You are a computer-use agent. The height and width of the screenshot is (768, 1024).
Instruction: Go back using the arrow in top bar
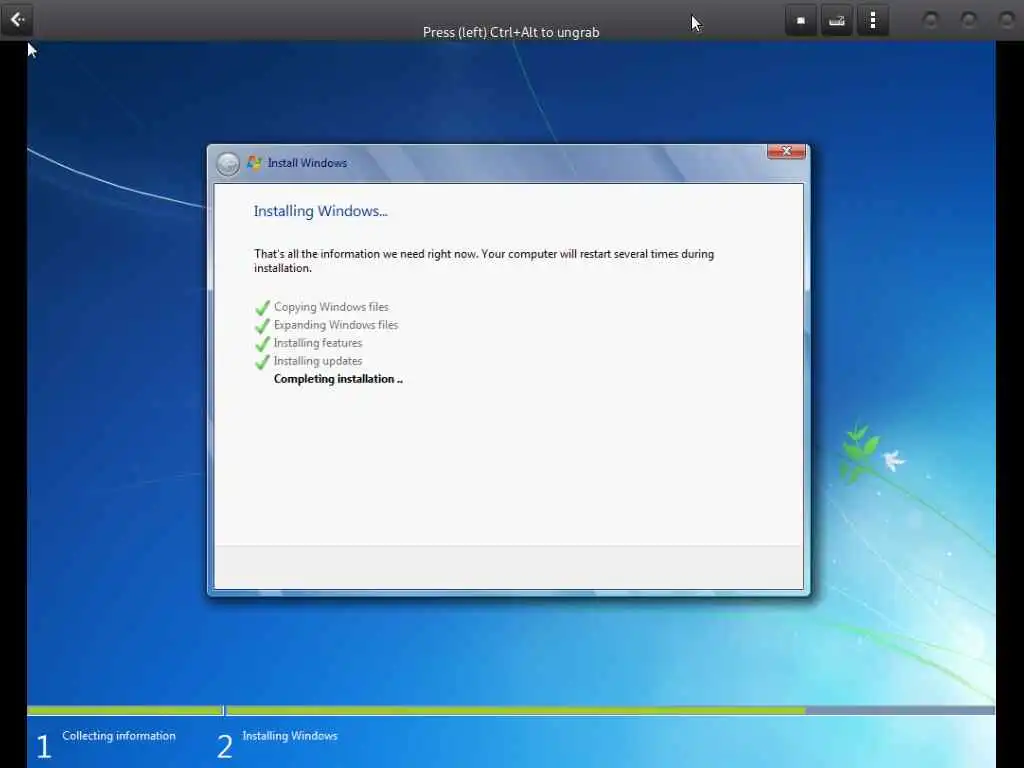tap(17, 20)
